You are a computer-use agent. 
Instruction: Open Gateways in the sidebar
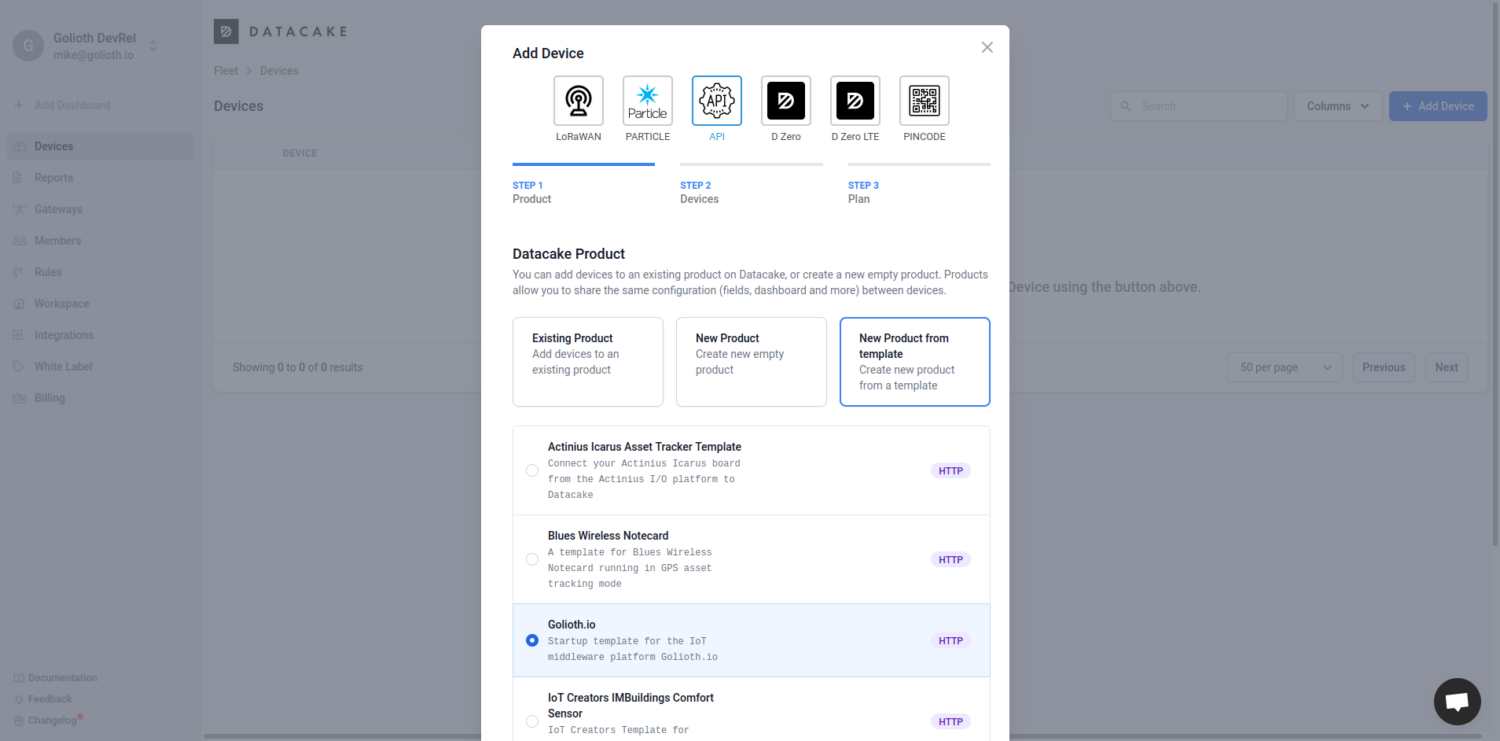pos(58,209)
